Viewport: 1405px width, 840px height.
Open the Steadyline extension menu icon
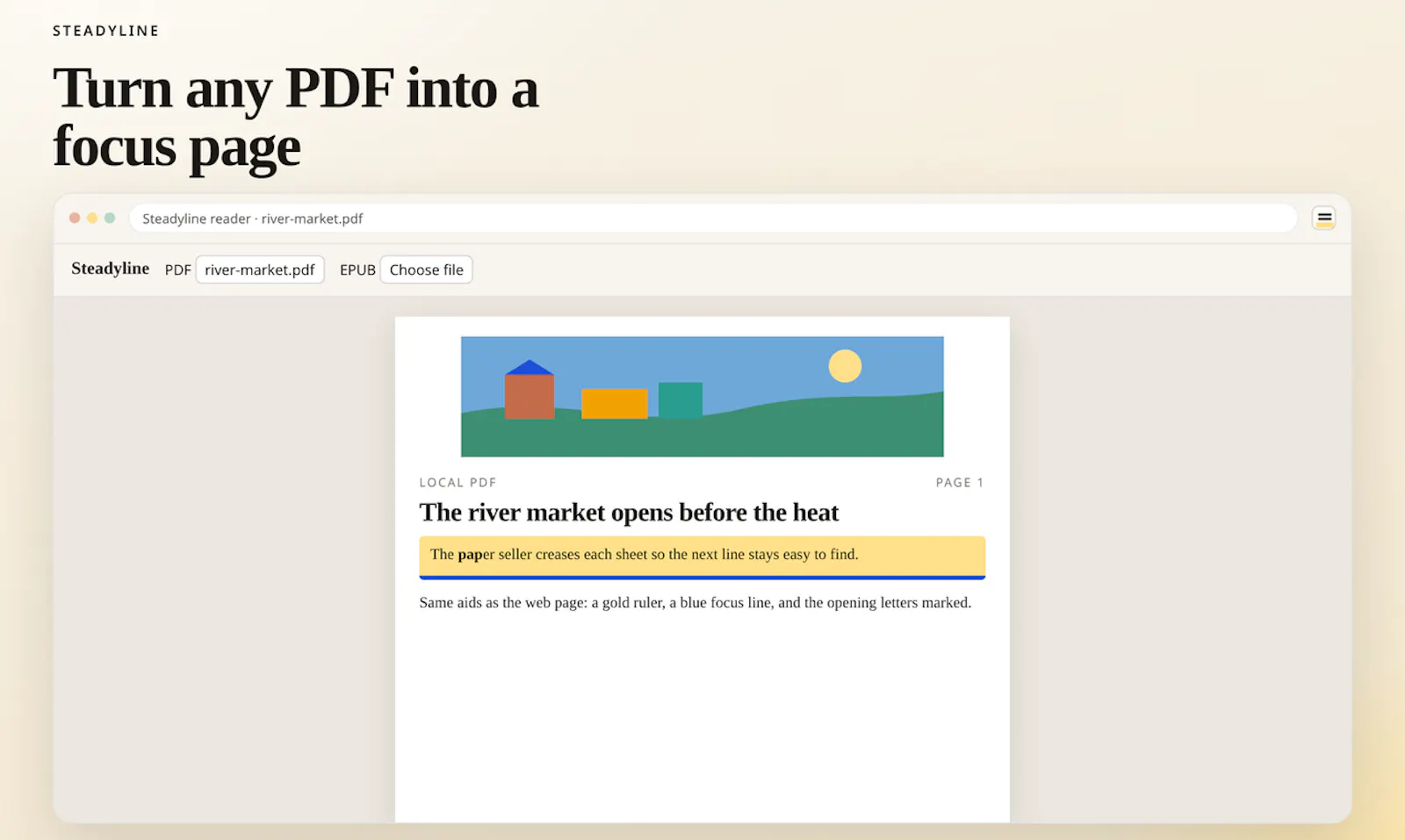point(1324,218)
